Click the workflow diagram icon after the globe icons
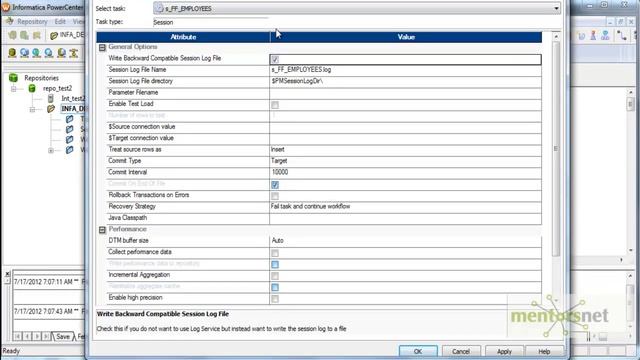Viewport: 640px width, 360px height. tap(74, 53)
